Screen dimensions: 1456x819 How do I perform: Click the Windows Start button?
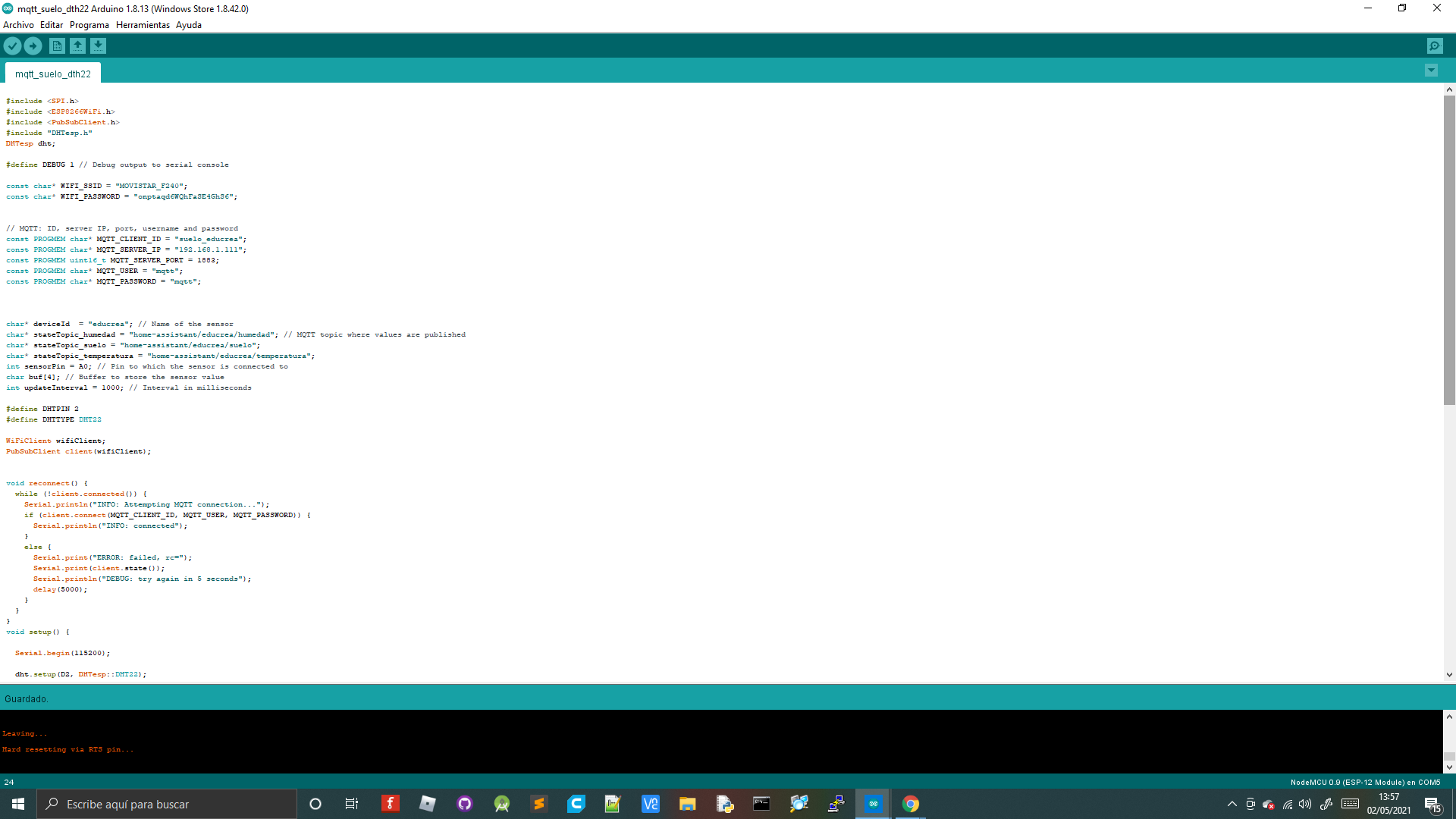18,804
